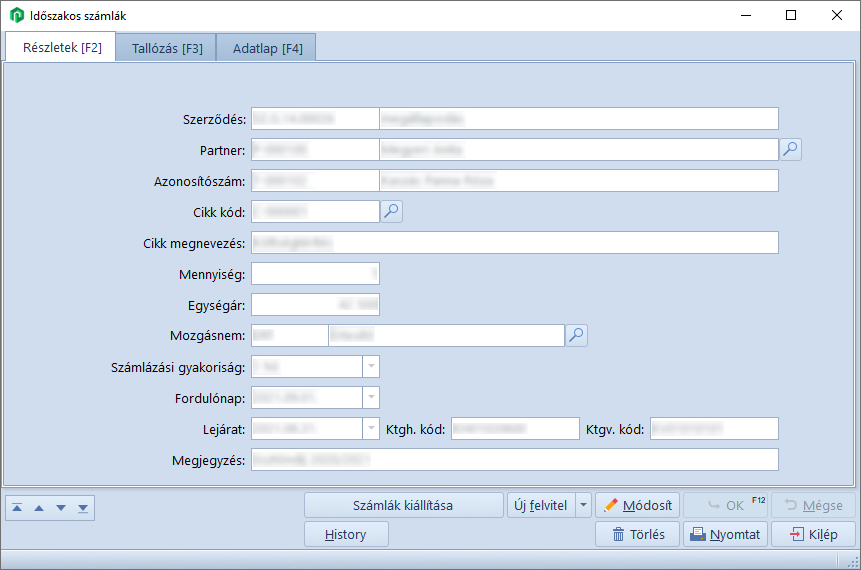Click the Számlák kiállítása button
Viewport: 861px width, 570px height.
click(x=403, y=505)
